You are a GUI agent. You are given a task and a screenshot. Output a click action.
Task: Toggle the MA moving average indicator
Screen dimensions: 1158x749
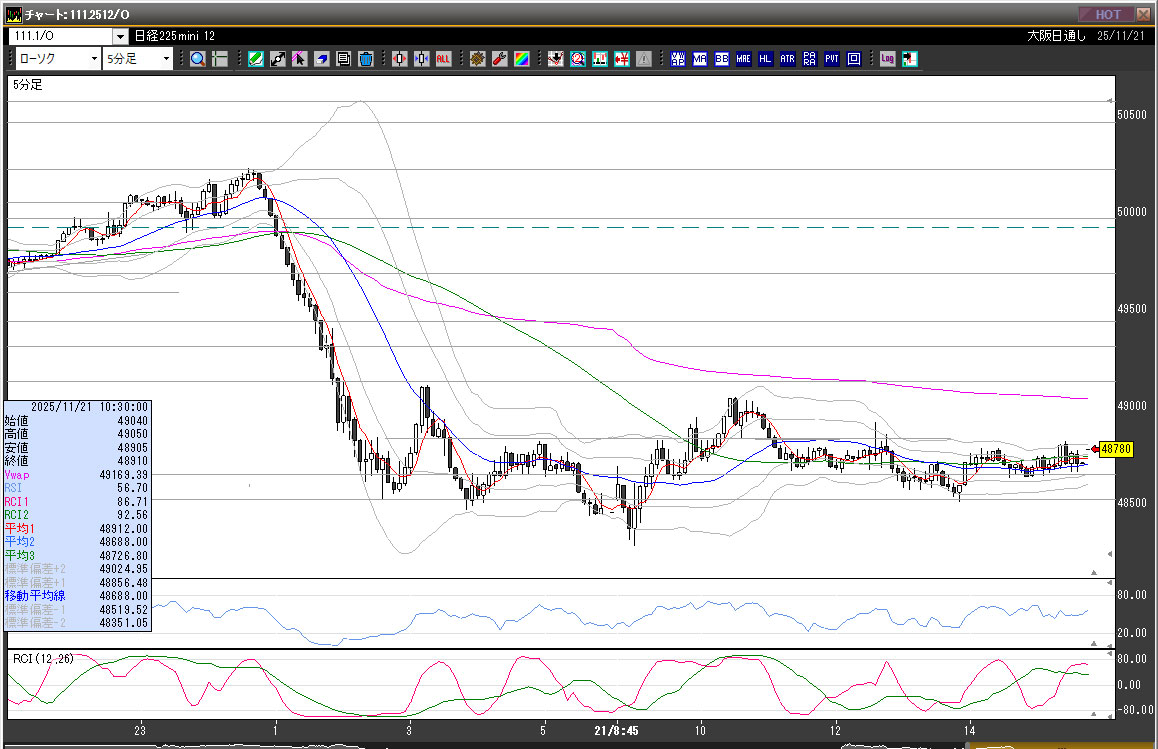click(x=699, y=59)
